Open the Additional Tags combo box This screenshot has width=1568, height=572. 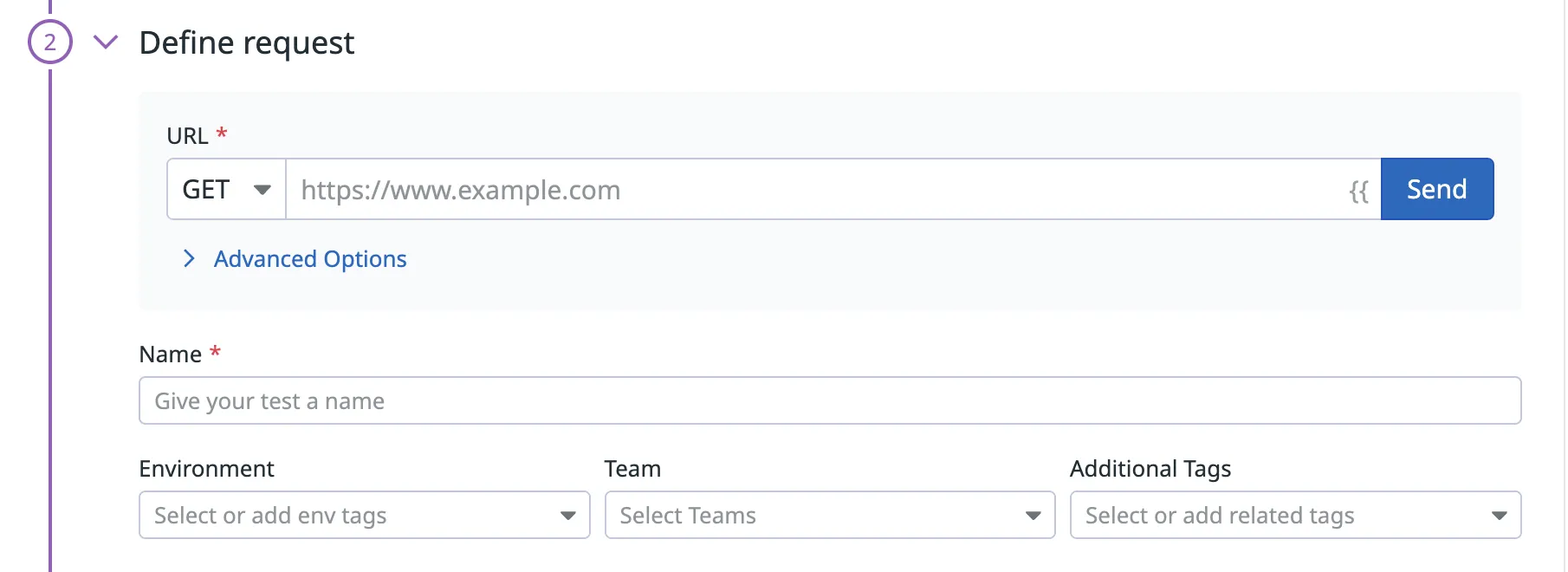click(1273, 515)
